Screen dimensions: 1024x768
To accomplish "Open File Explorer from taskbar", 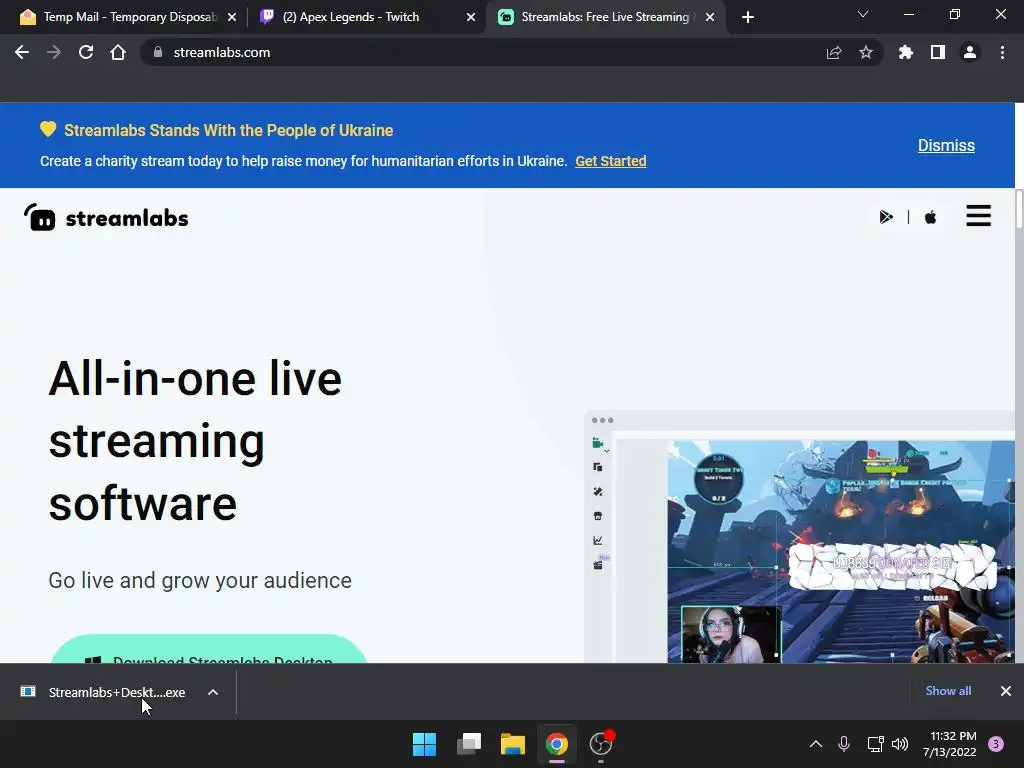I will click(x=513, y=744).
